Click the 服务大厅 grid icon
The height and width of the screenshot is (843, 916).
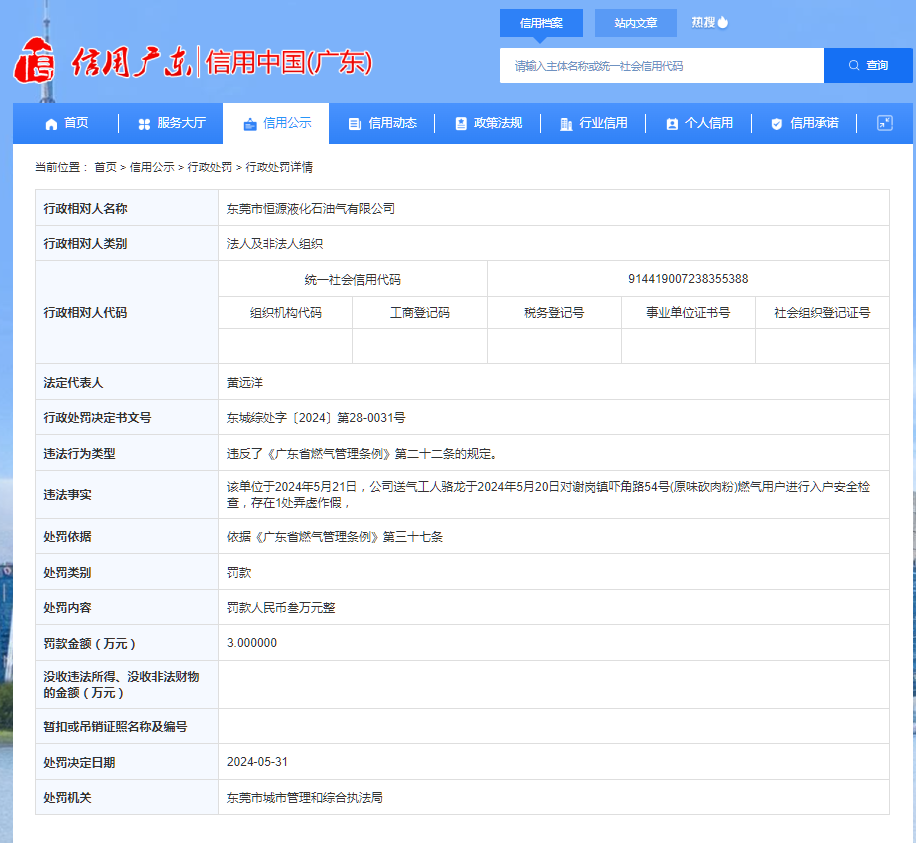[x=144, y=124]
